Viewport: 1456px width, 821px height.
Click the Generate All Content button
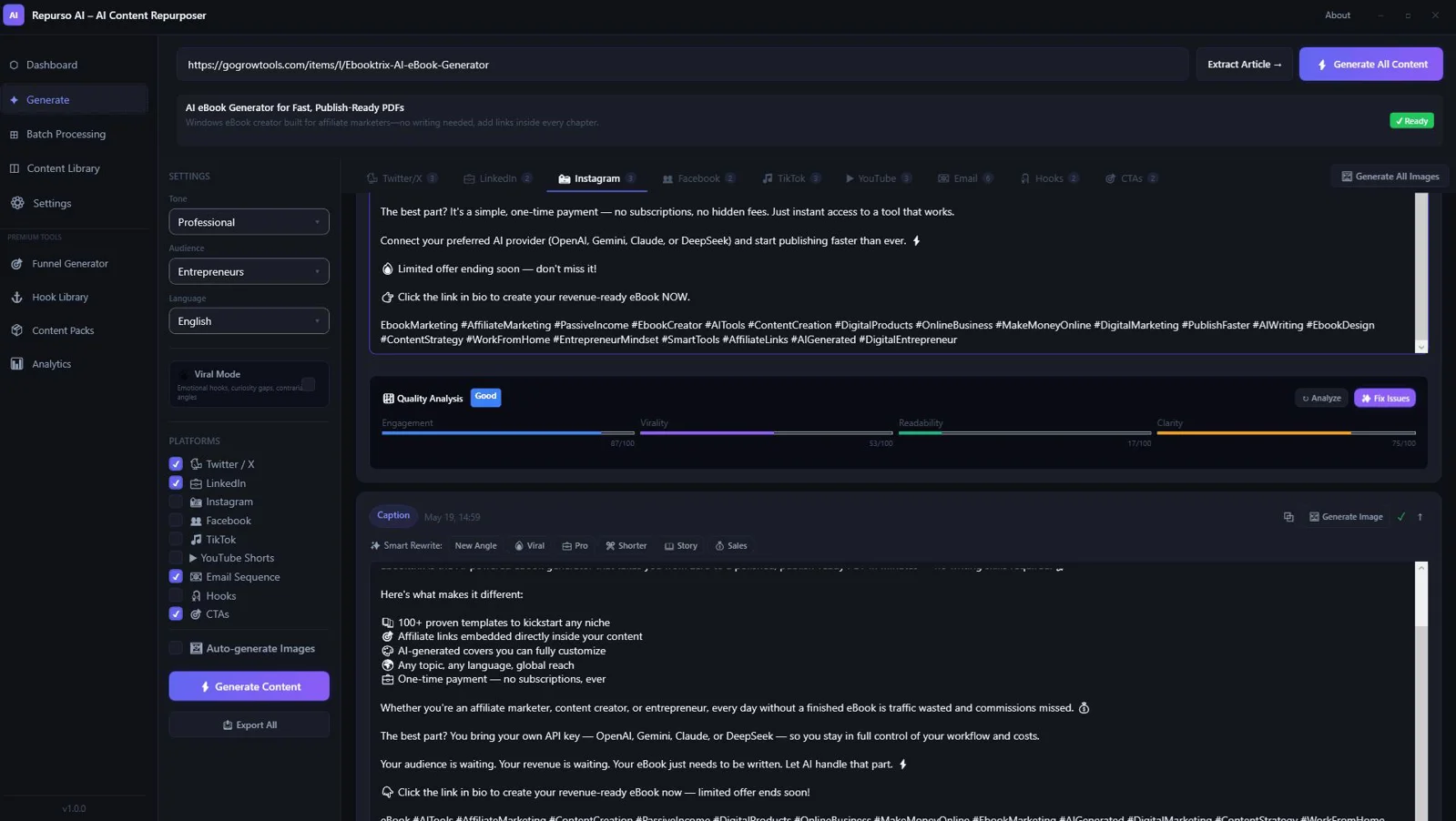point(1370,65)
